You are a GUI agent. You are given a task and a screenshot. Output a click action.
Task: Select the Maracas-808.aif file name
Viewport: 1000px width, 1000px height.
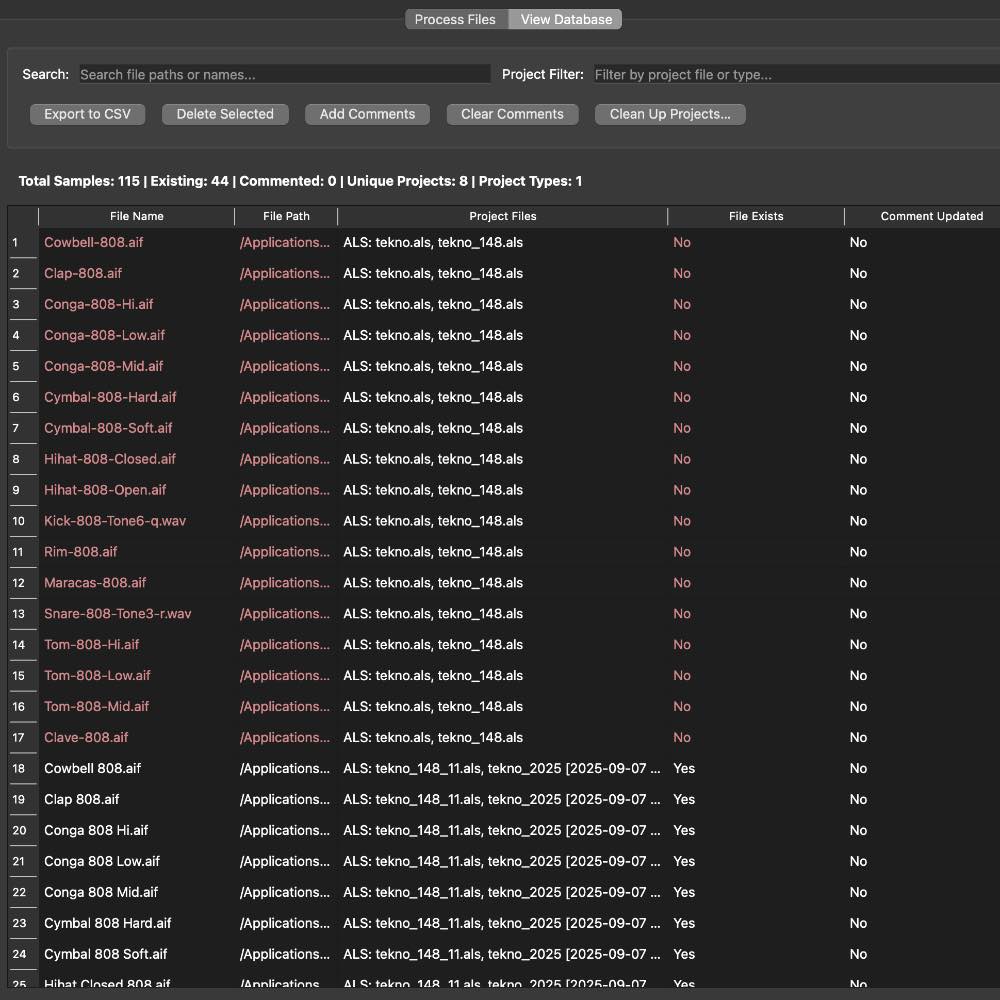point(95,582)
